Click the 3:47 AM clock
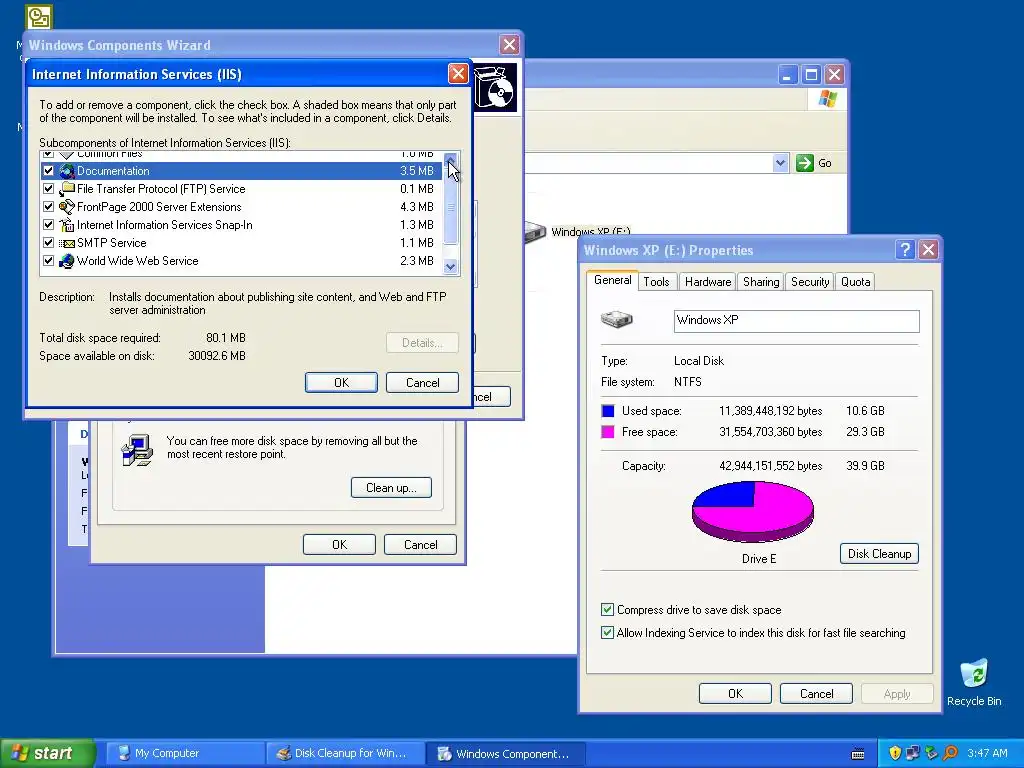Screen dimensions: 1024x768 click(987, 753)
